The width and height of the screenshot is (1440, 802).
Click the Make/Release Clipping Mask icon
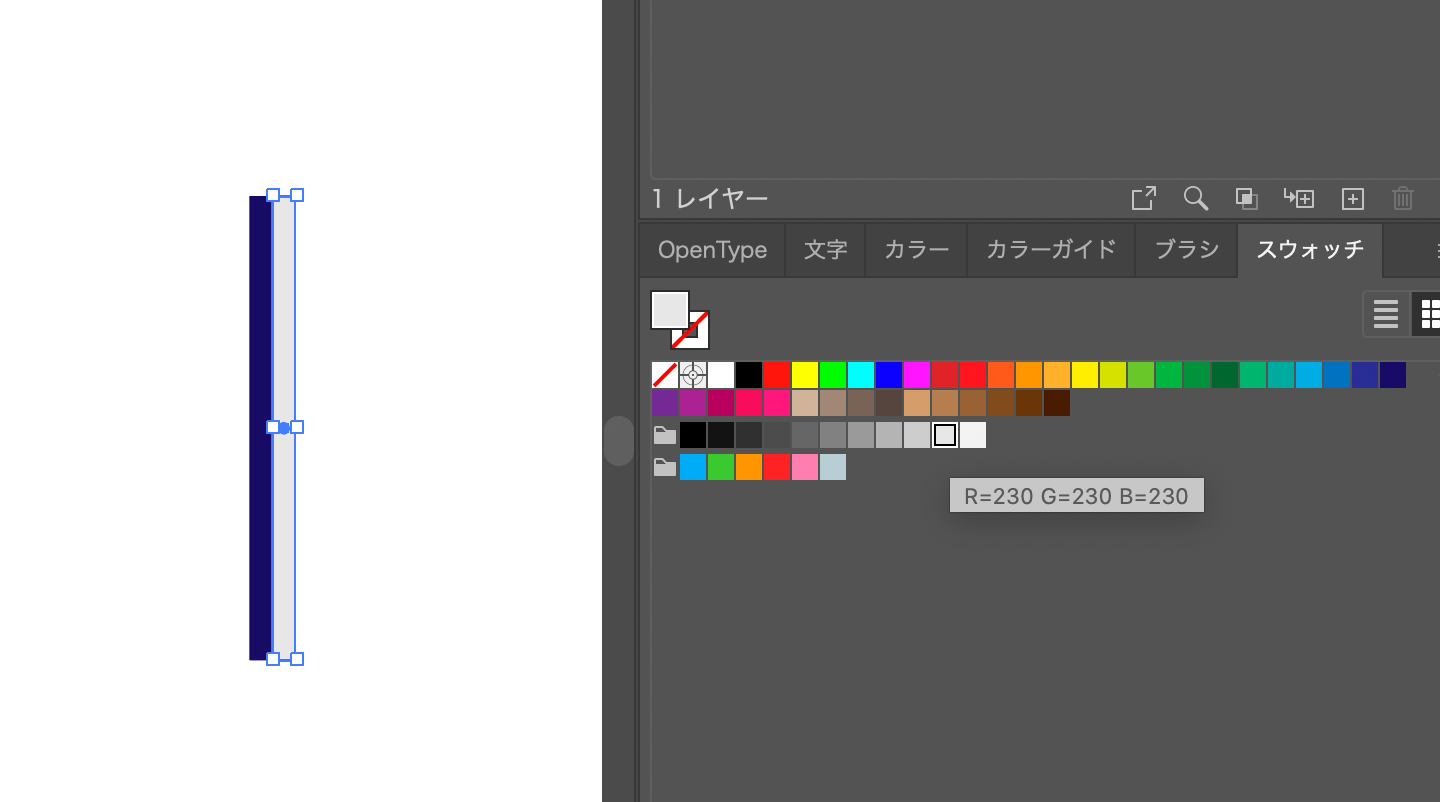point(1246,198)
